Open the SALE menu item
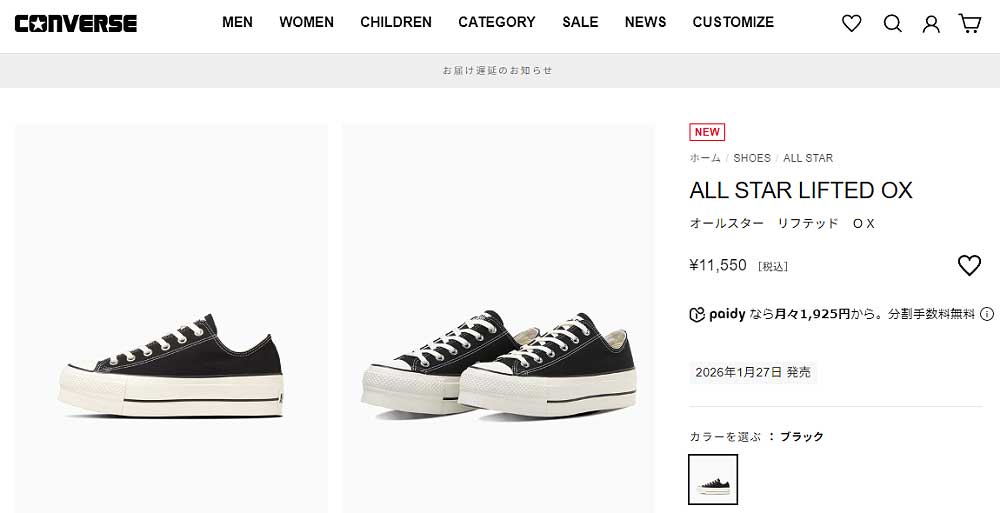 tap(580, 22)
